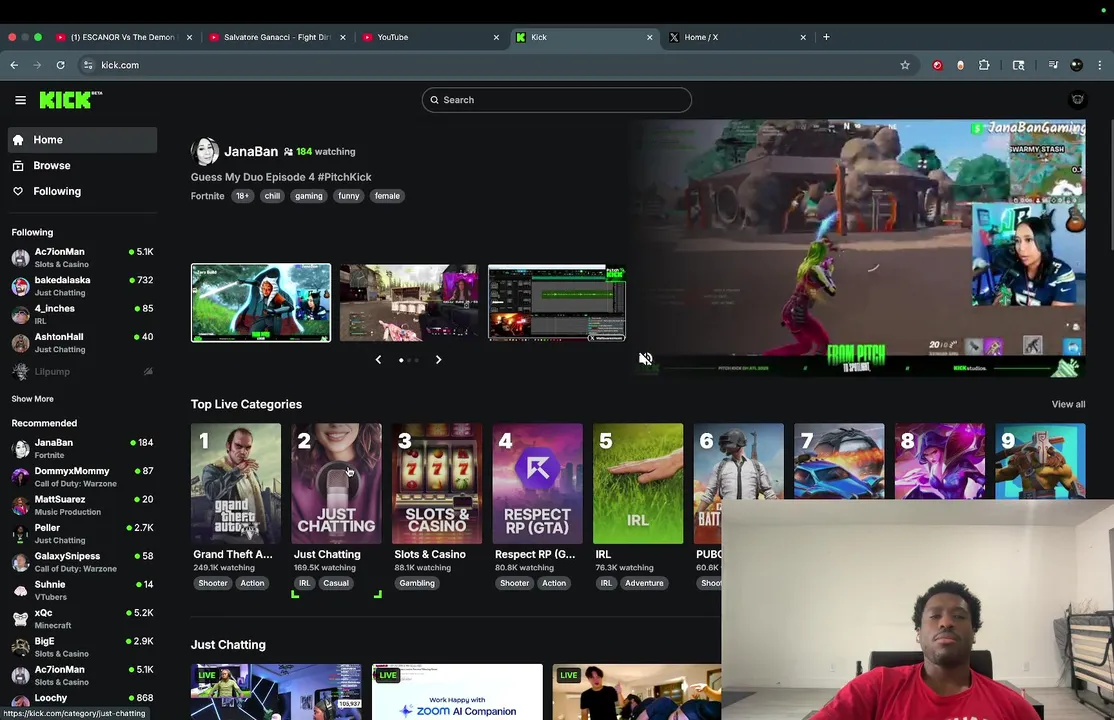1114x720 pixels.
Task: Go to next featured stream
Action: tap(438, 360)
